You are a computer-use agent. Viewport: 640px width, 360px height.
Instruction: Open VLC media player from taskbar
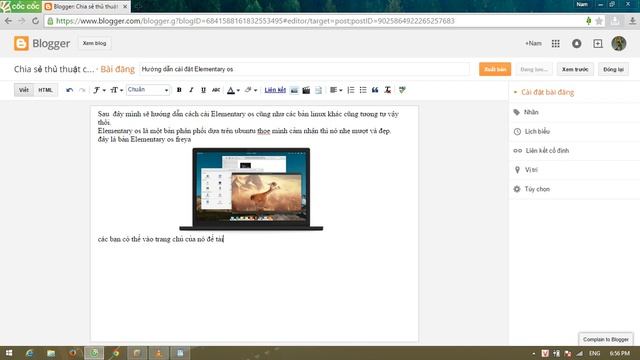pyautogui.click(x=158, y=353)
